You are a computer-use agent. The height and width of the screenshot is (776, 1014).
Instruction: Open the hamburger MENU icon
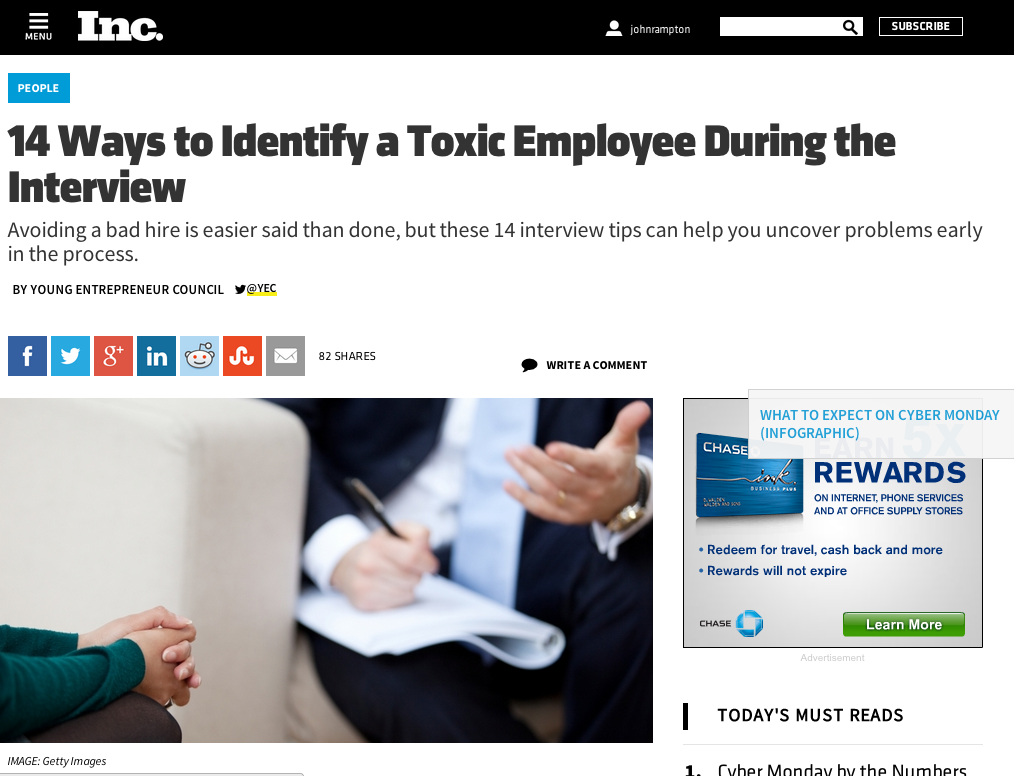point(38,27)
